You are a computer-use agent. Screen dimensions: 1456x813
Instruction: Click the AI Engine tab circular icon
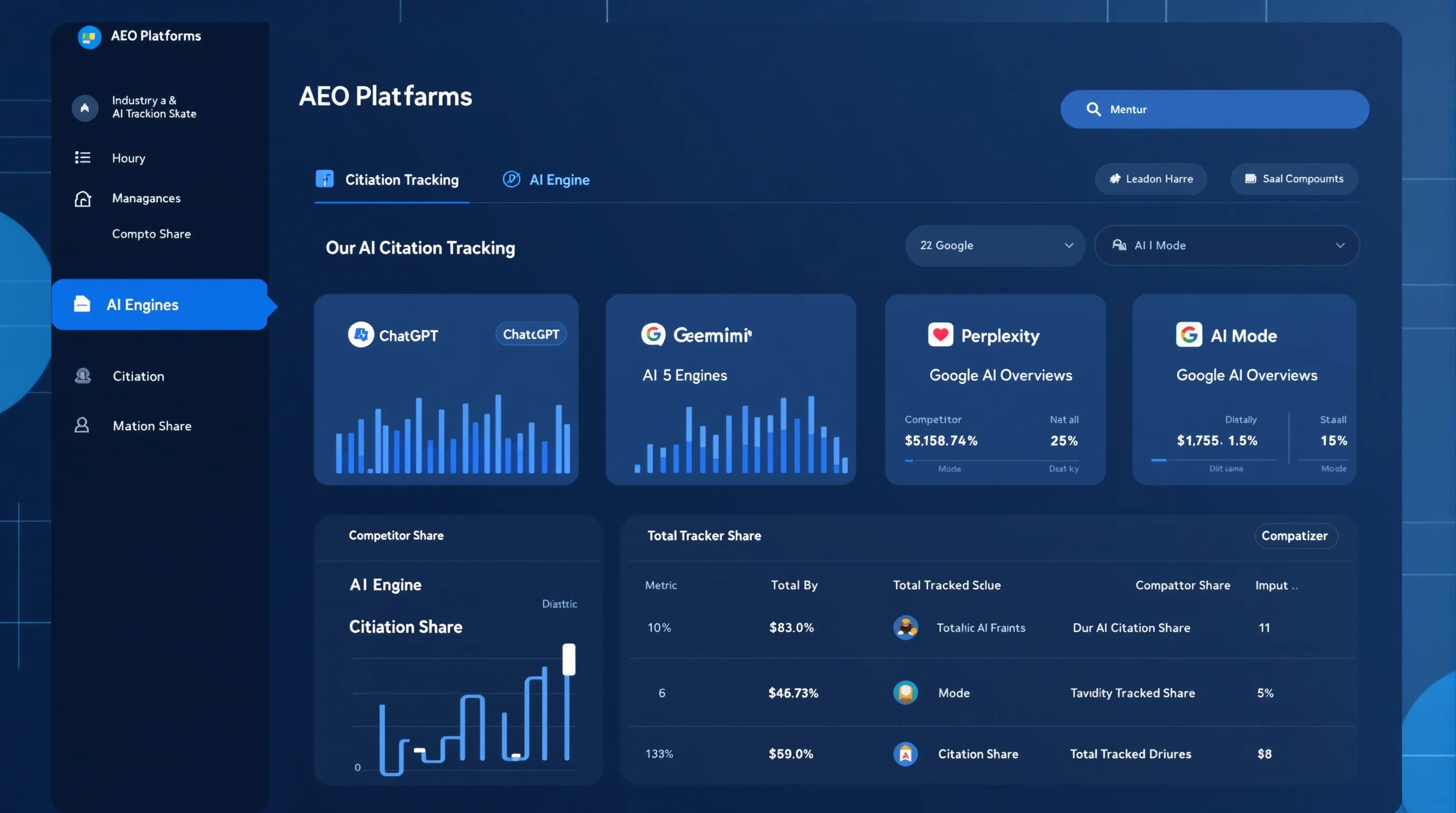click(512, 179)
